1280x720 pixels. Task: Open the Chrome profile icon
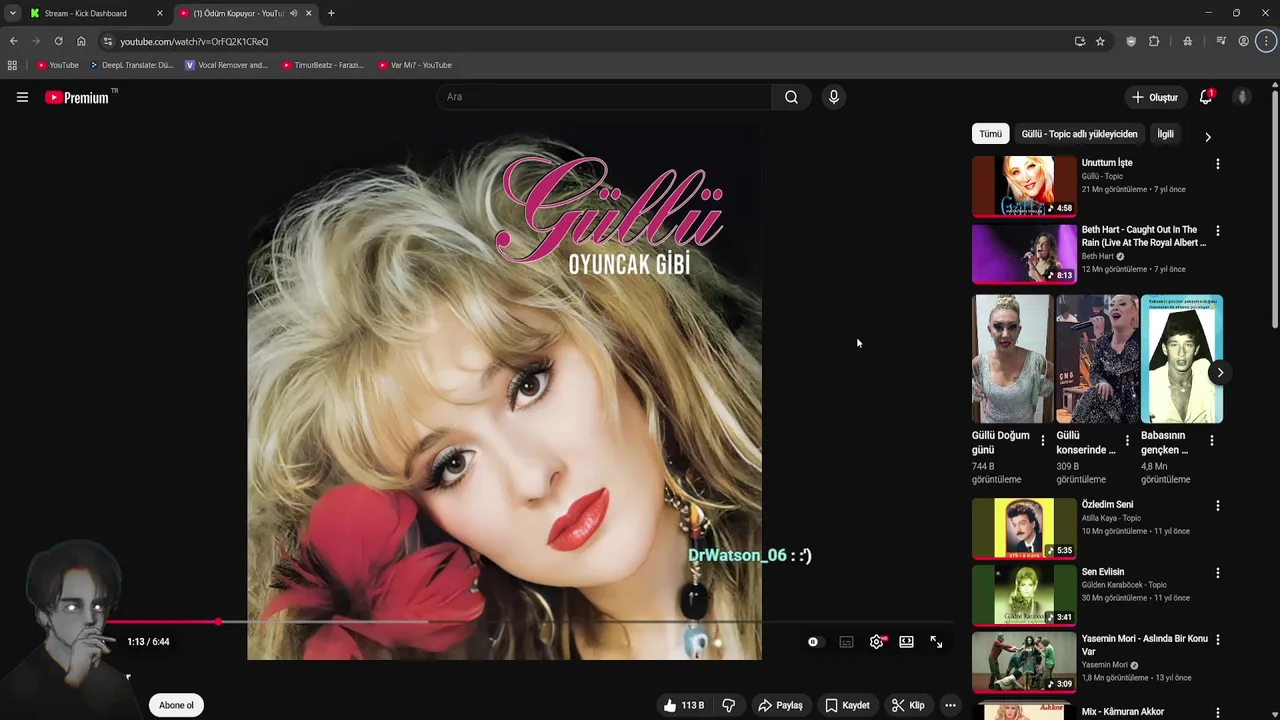[x=1243, y=41]
